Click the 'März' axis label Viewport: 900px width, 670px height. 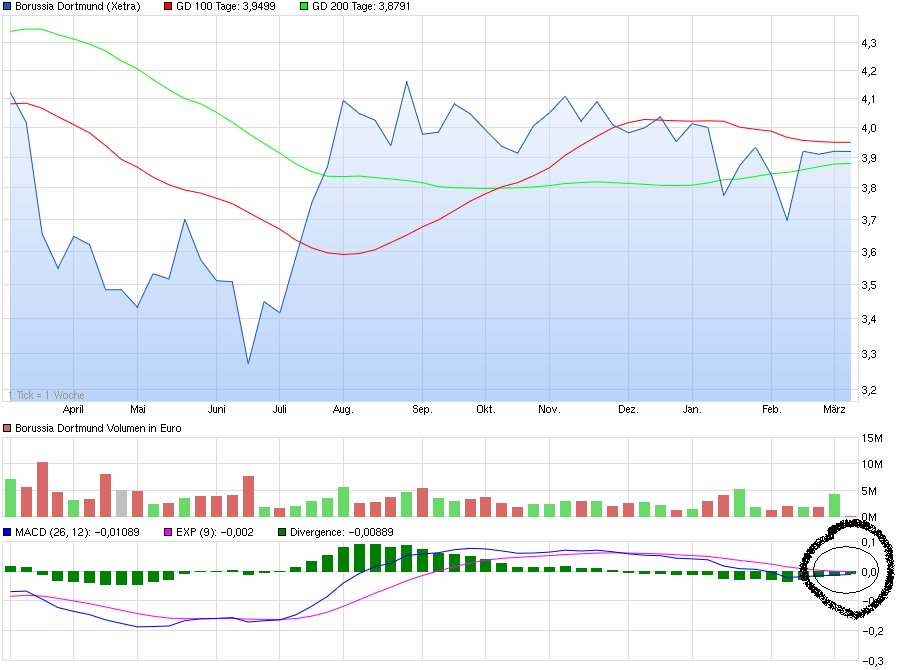834,409
